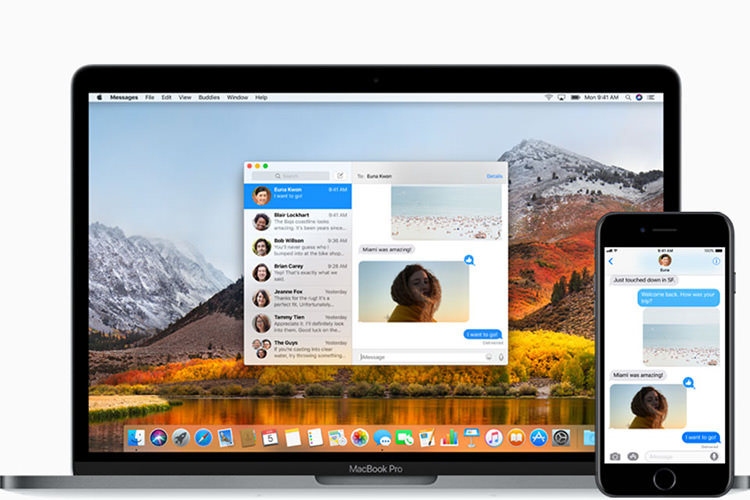Tap thumbs-up tapback on iPhone portrait photo
Screen dimensions: 750x500
click(688, 382)
